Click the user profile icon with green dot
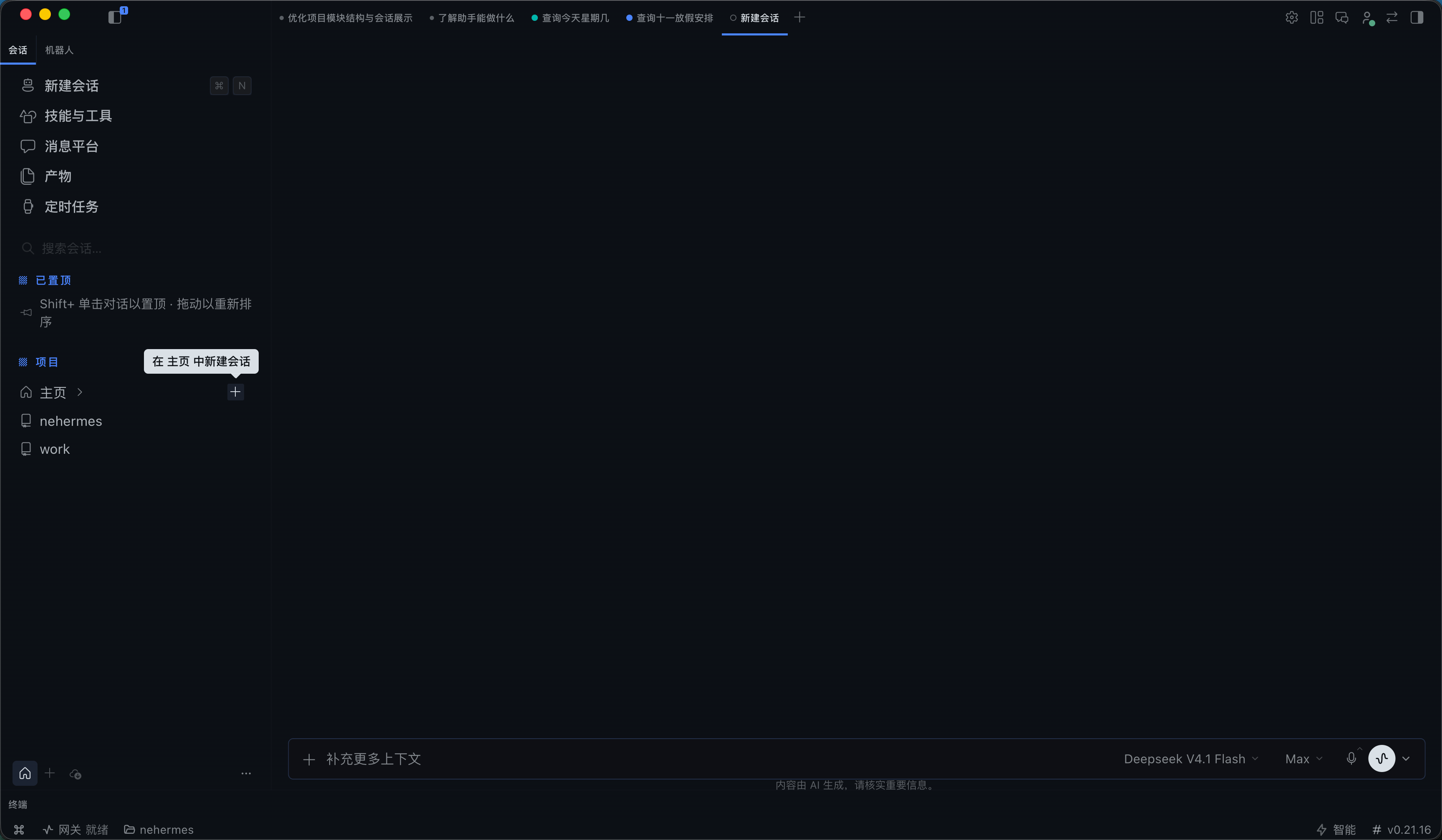The width and height of the screenshot is (1442, 840). click(x=1368, y=18)
